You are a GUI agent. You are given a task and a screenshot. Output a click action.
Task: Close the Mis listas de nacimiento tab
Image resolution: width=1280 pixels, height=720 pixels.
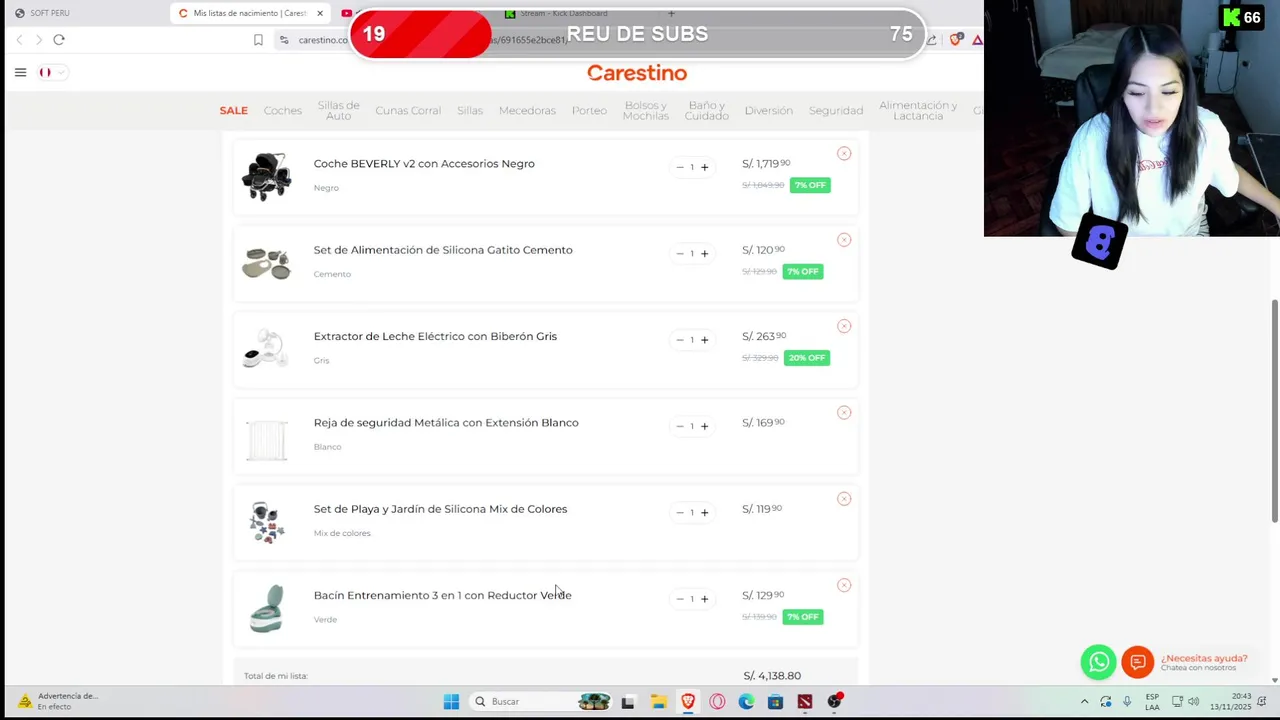coord(320,13)
